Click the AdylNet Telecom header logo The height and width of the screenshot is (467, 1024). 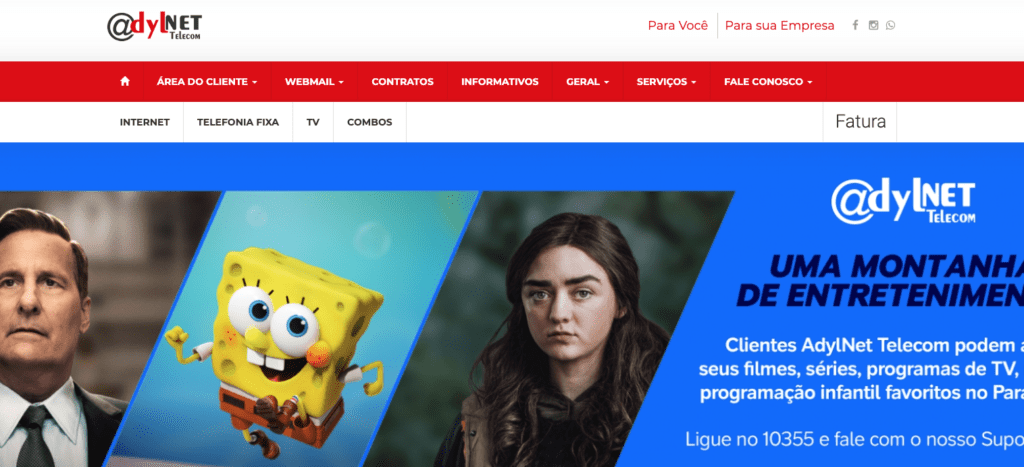pos(155,27)
